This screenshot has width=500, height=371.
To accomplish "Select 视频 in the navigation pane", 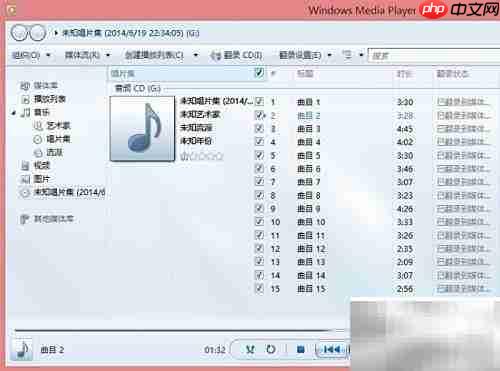I will click(x=42, y=166).
